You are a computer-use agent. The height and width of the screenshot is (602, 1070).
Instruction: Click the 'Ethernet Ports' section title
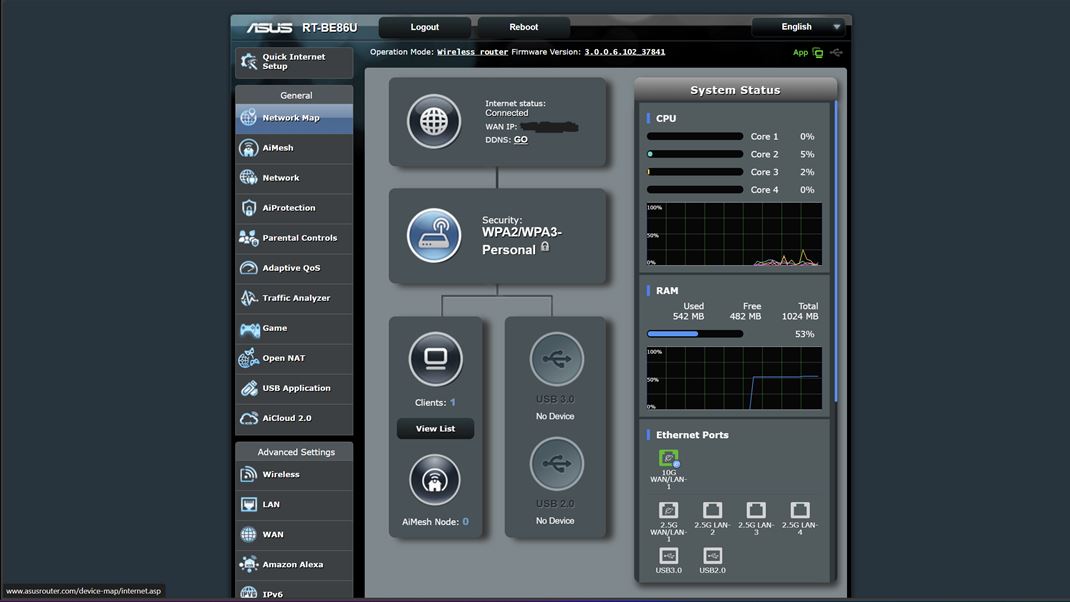[x=692, y=435]
